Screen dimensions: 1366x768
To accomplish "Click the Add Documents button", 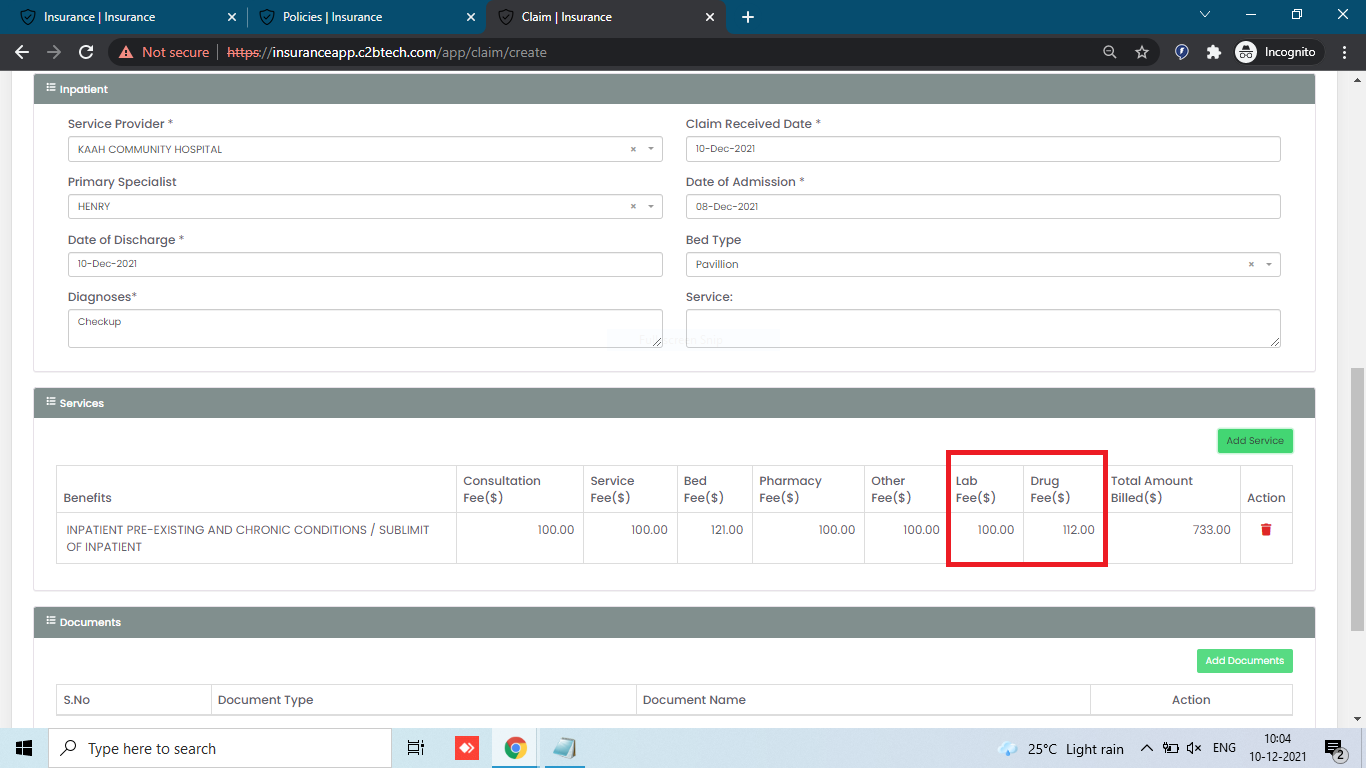I will pos(1245,661).
